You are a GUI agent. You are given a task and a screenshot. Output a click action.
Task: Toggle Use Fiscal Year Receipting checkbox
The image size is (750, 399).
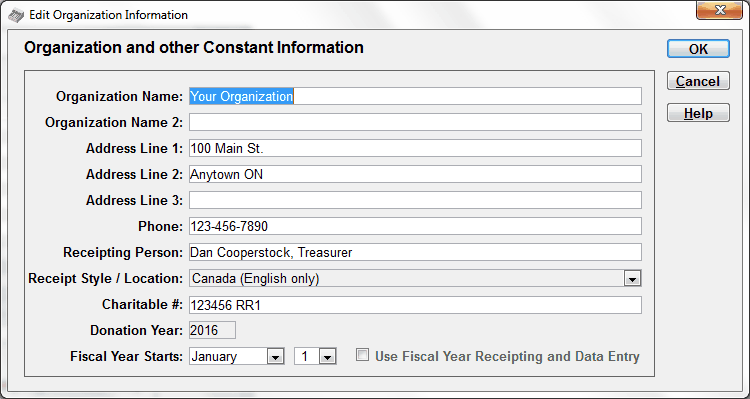click(363, 355)
